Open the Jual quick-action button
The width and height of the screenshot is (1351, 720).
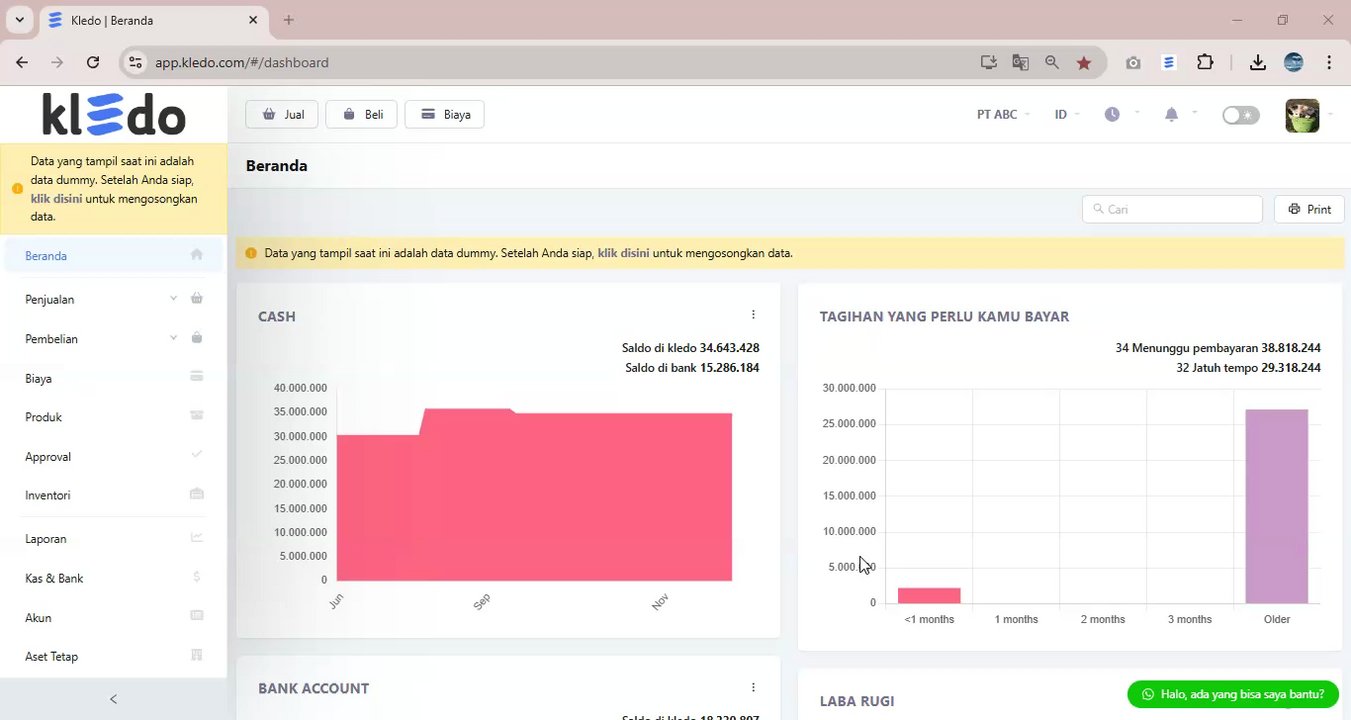tap(282, 114)
